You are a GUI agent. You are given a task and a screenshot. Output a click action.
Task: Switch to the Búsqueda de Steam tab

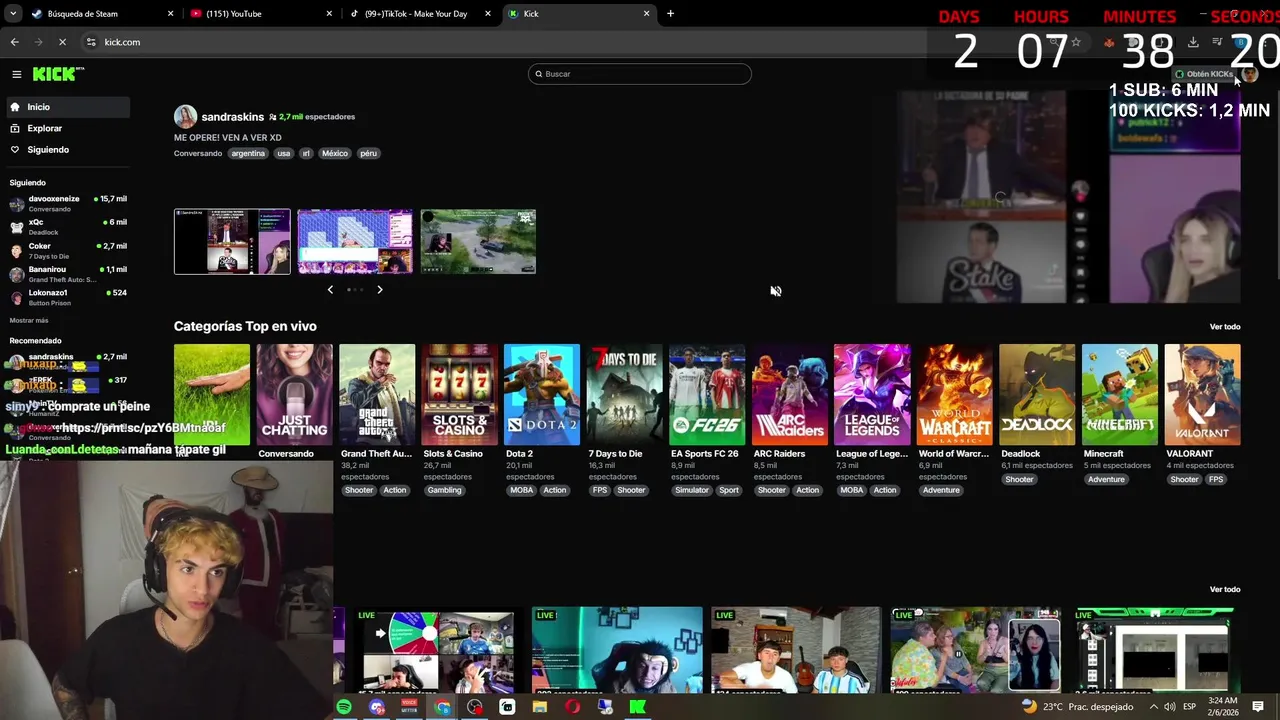coord(100,14)
